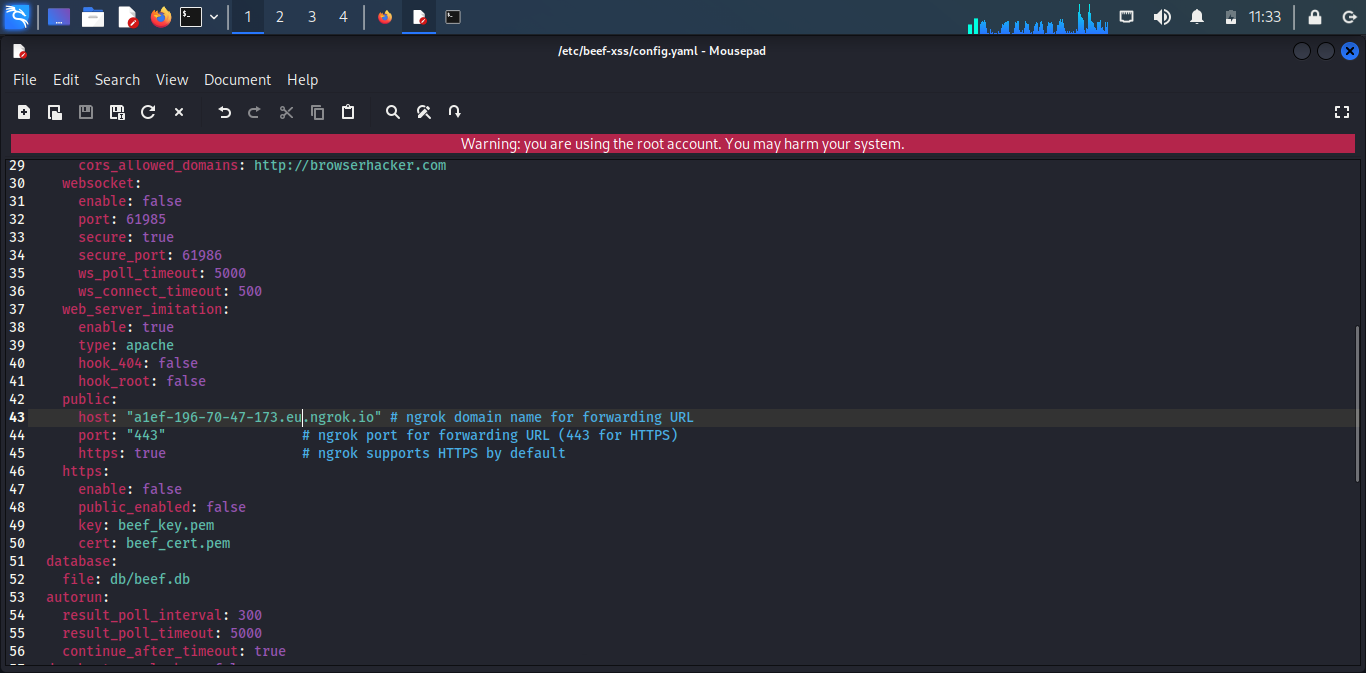
Task: Undo the last edit
Action: 224,112
